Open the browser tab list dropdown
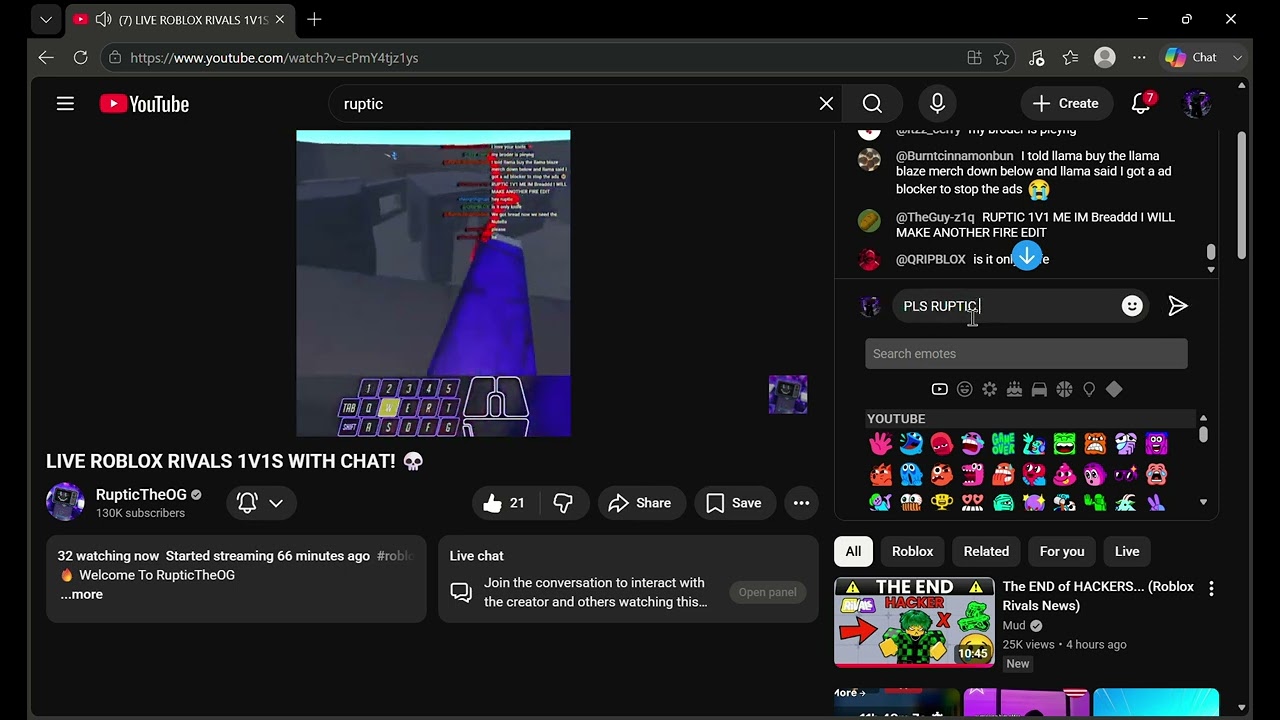Screen dimensions: 1280x720 [x=45, y=19]
